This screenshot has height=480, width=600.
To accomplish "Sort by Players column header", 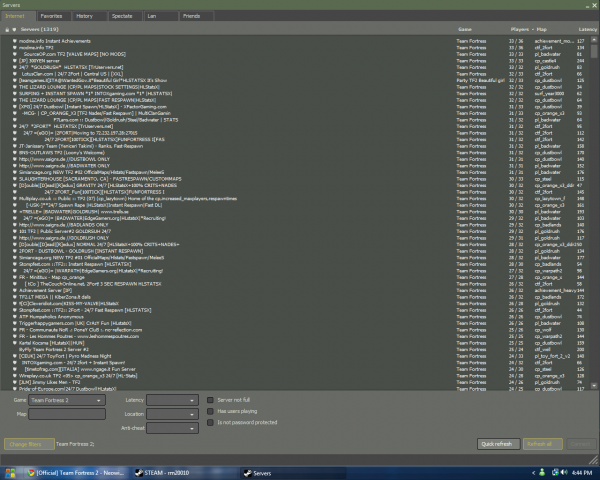I will [x=519, y=29].
